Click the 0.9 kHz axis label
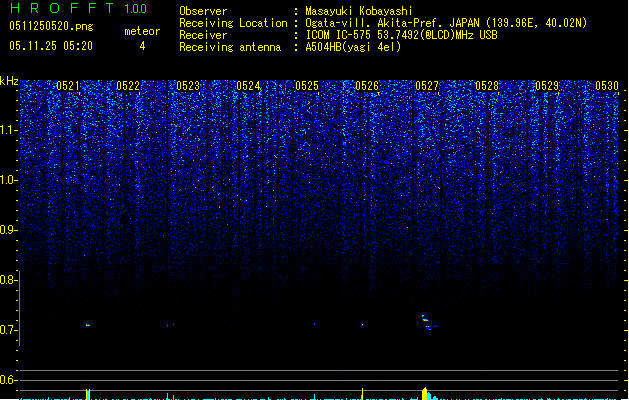Viewport: 629px width, 400px height. tap(9, 230)
